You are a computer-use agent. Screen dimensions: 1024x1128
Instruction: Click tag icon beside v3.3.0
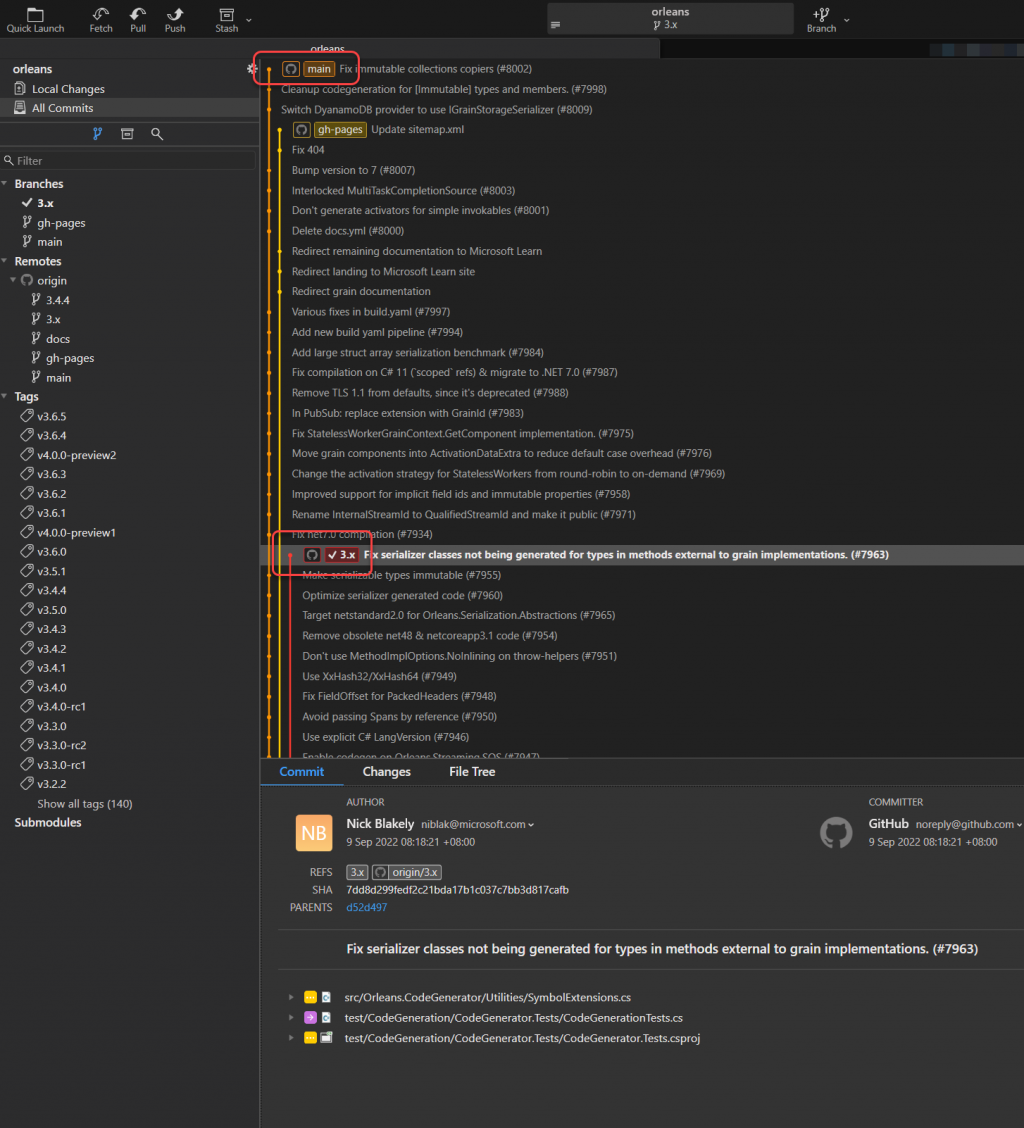pyautogui.click(x=27, y=725)
